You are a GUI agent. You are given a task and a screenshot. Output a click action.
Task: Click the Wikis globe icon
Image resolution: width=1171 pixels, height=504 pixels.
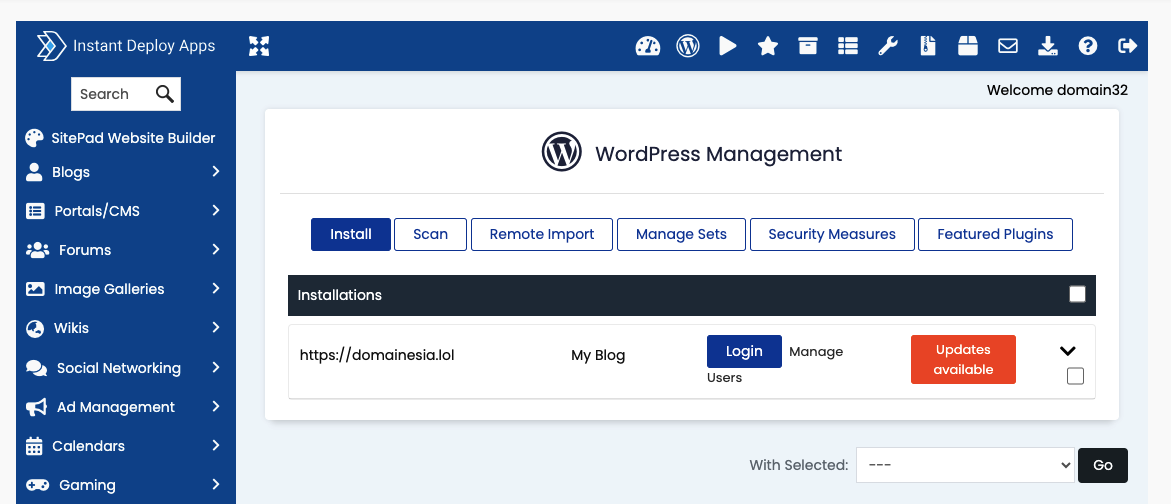click(34, 329)
